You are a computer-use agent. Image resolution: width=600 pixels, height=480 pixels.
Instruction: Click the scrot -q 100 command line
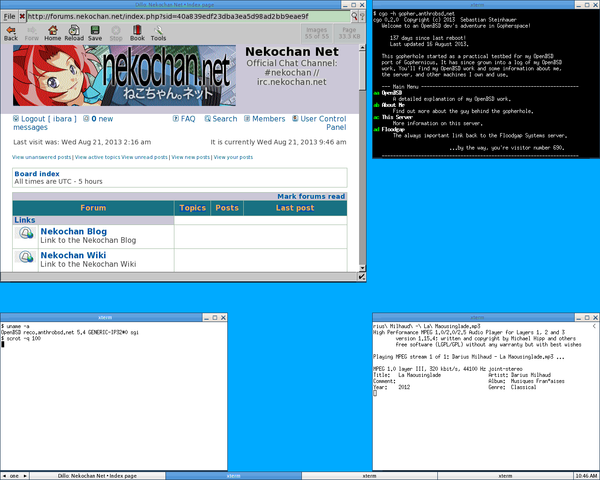click(x=21, y=338)
